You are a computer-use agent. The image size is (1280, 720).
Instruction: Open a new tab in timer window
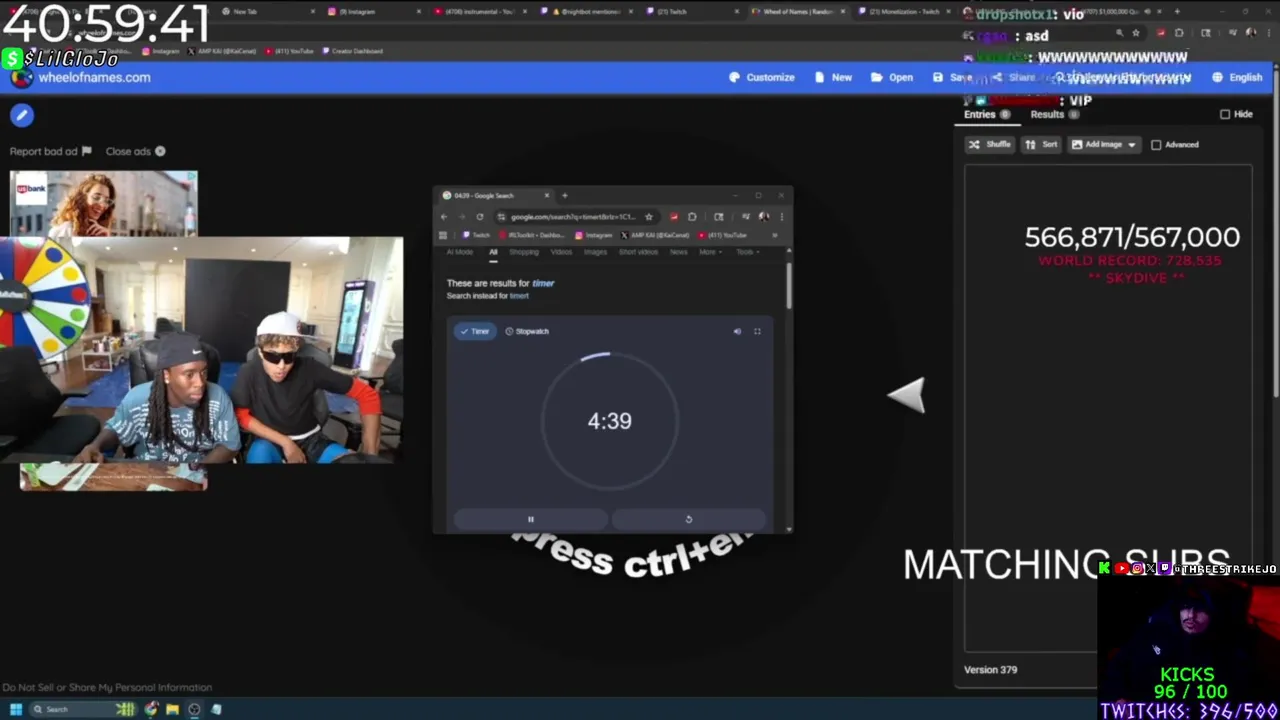click(x=564, y=196)
